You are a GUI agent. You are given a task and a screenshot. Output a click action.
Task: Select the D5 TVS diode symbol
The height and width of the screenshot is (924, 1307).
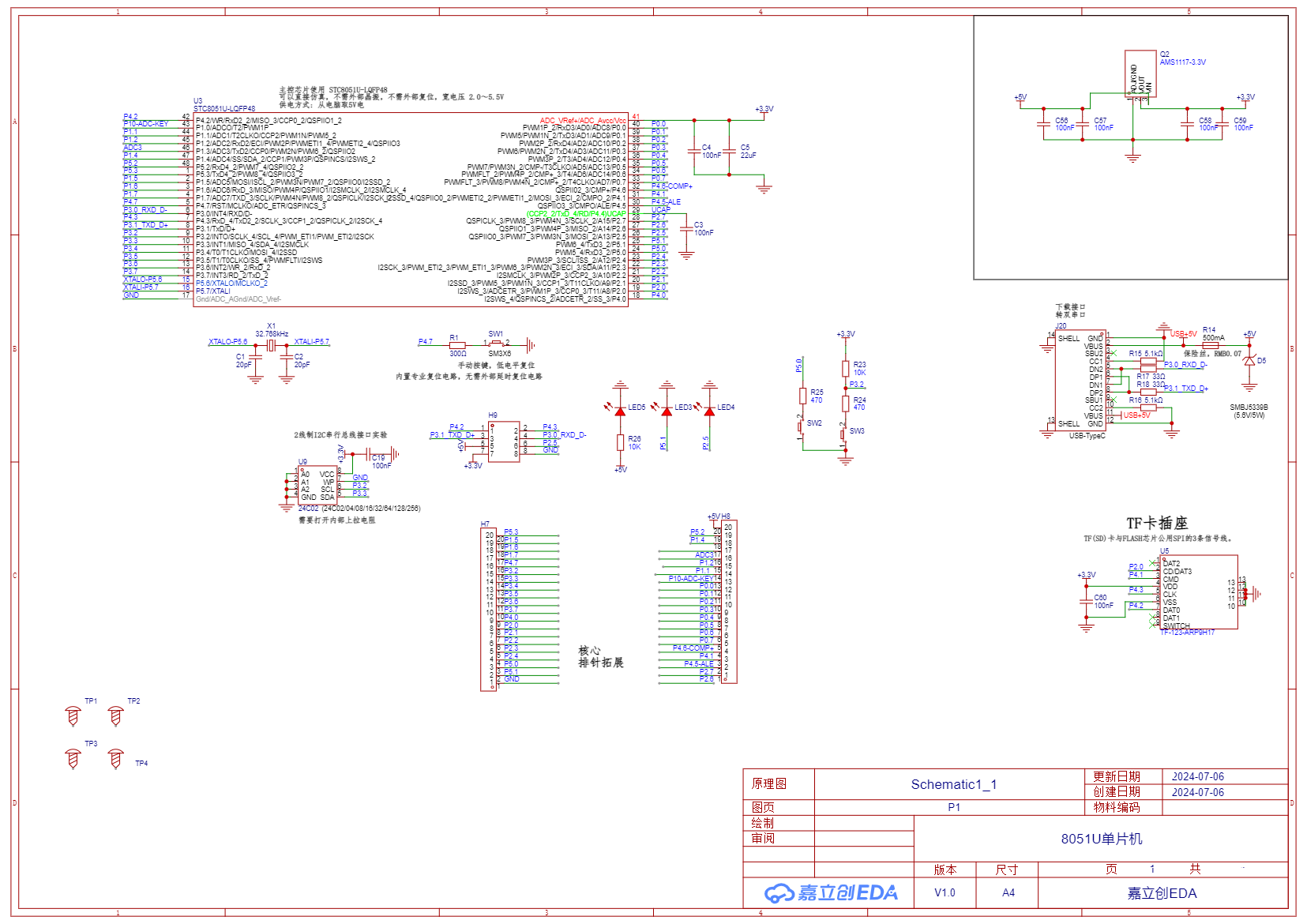[x=1249, y=361]
